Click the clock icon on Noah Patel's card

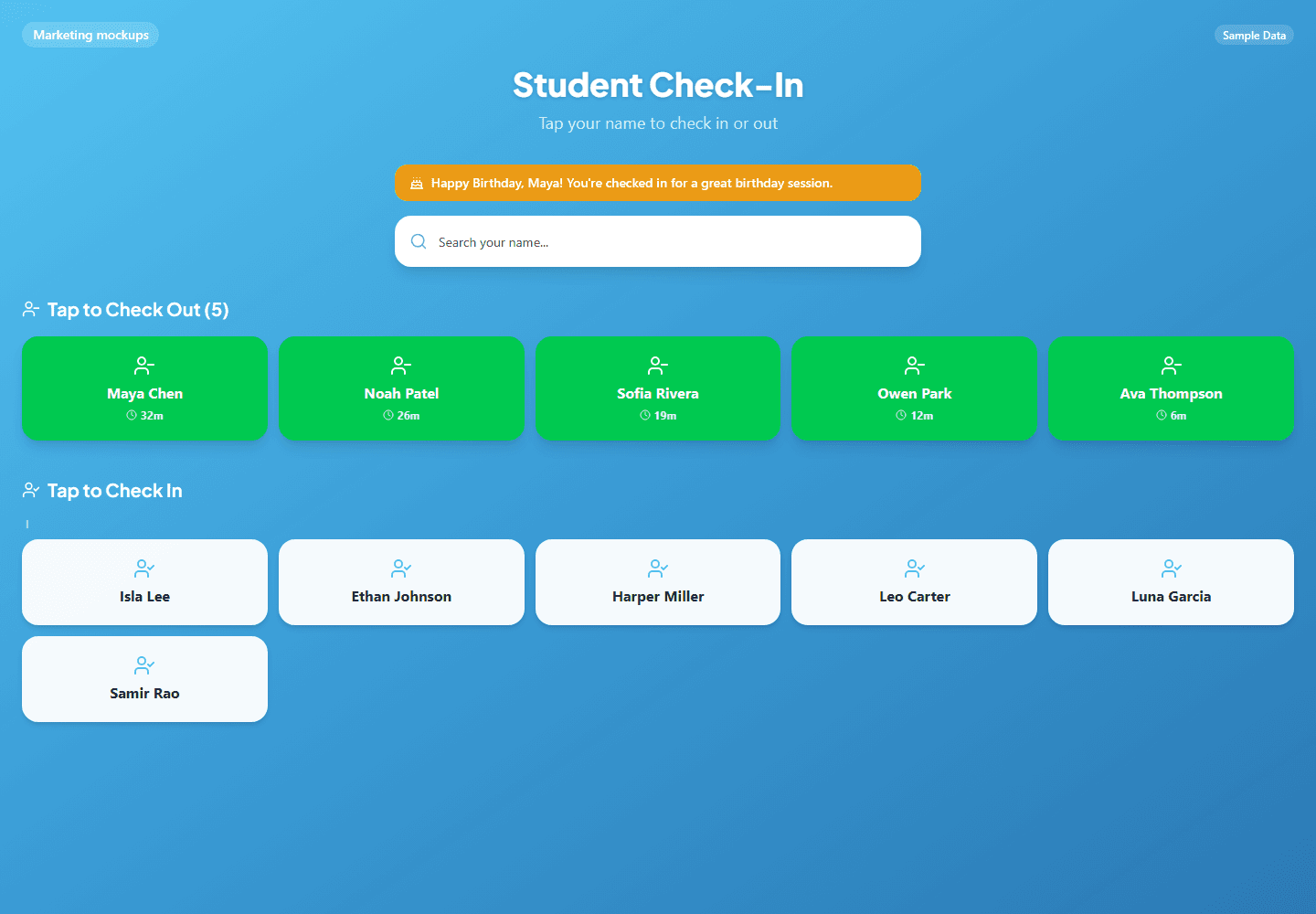[x=388, y=415]
